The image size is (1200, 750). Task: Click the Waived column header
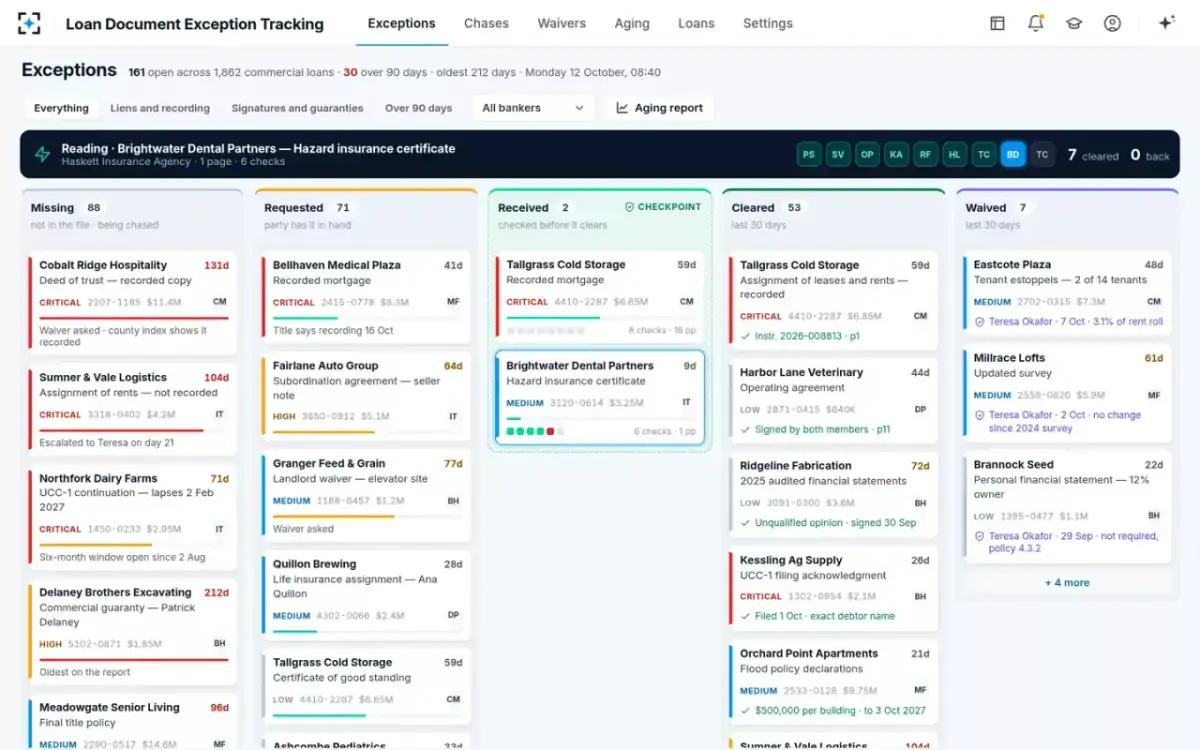1067,215
